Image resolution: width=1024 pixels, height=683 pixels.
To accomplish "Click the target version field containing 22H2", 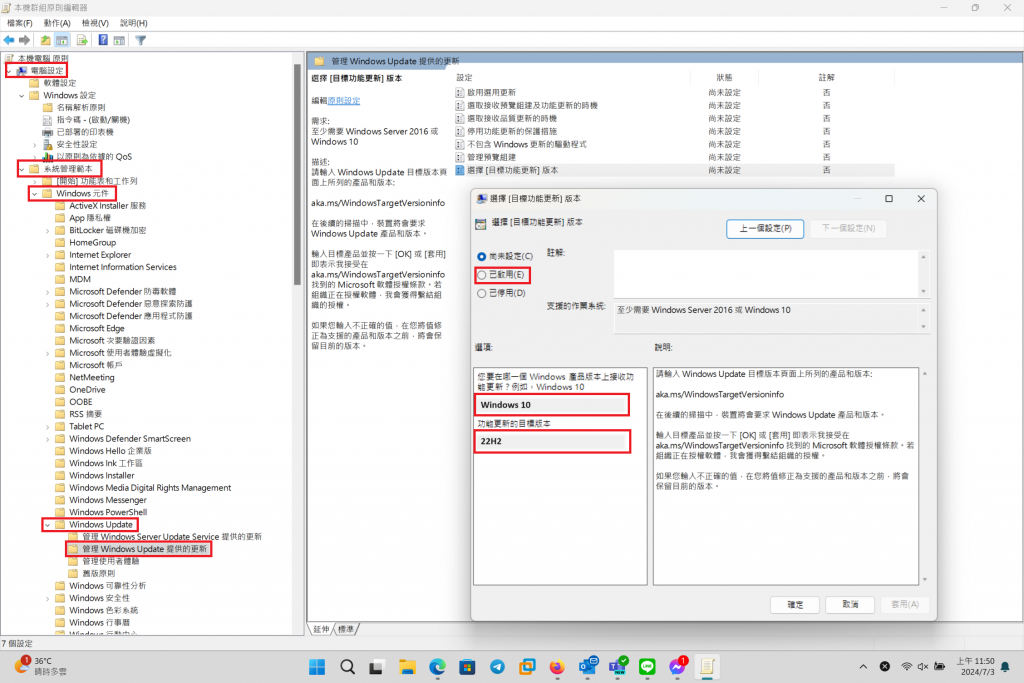I will point(552,441).
